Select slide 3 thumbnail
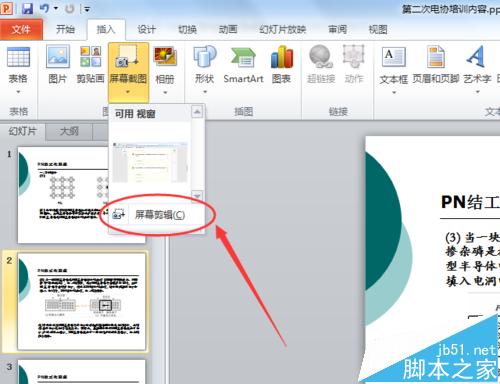The height and width of the screenshot is (384, 500). tap(82, 372)
